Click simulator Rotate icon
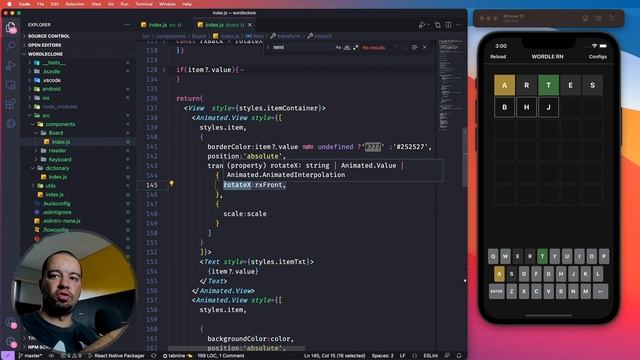The width and height of the screenshot is (640, 360). (612, 18)
